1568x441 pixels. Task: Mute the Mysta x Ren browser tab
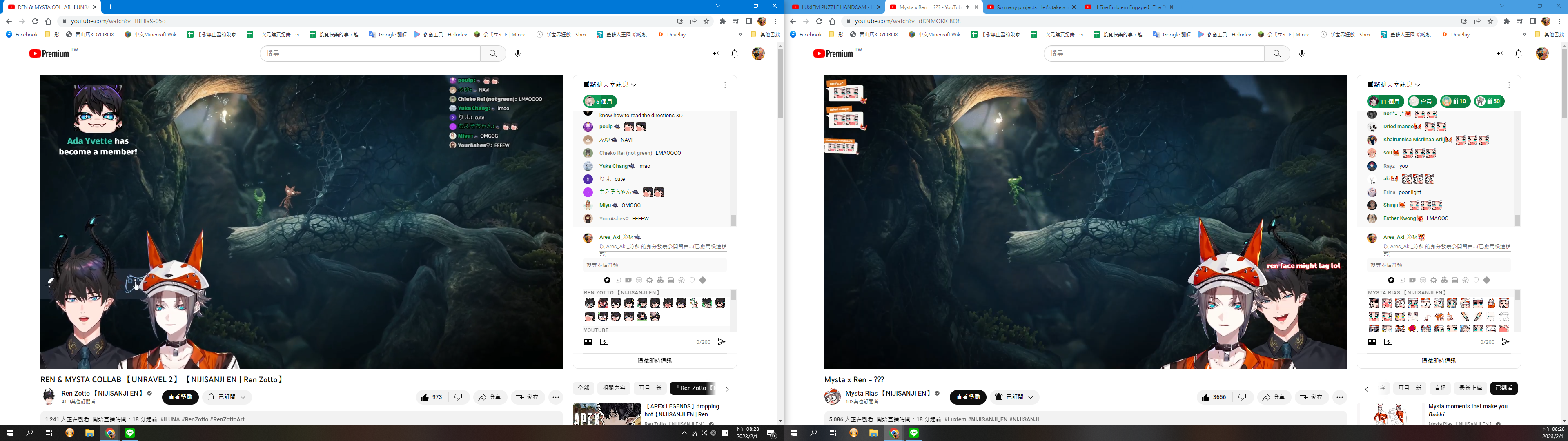pos(968,7)
